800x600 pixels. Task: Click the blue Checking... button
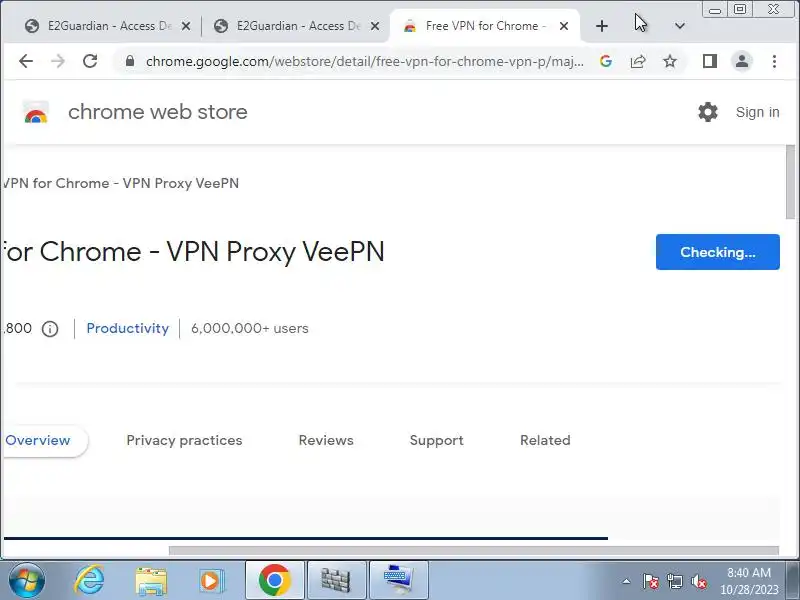[717, 252]
